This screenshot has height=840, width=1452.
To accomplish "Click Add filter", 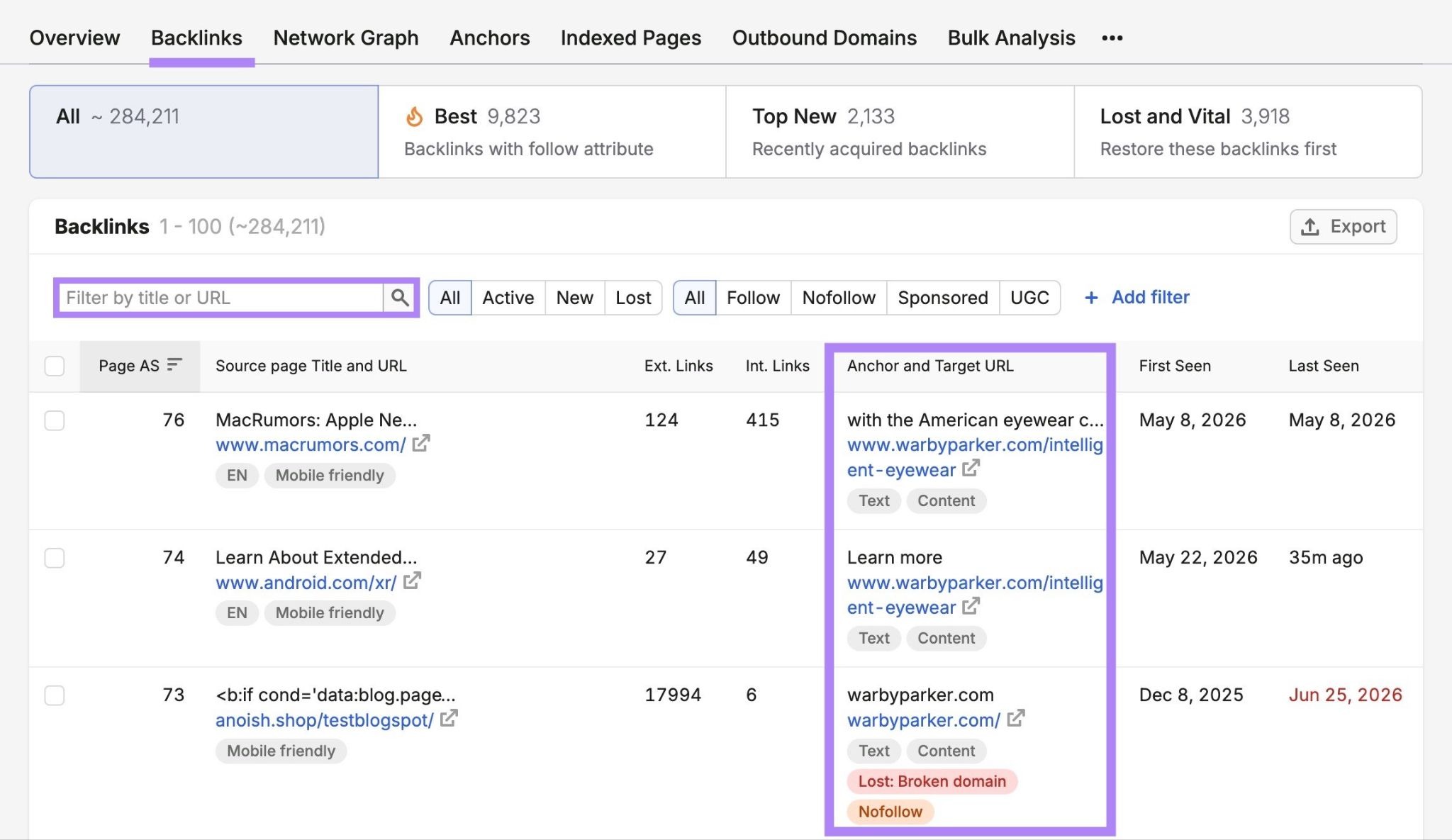I will (1137, 298).
